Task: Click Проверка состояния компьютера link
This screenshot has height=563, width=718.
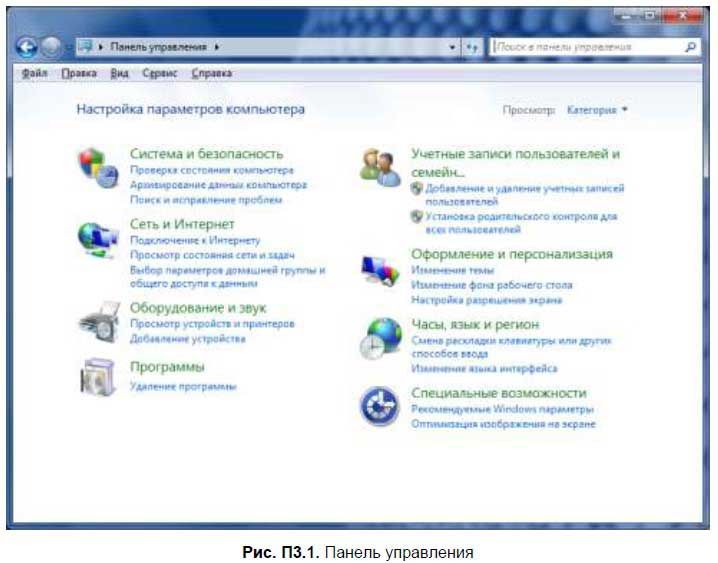Action: point(212,170)
